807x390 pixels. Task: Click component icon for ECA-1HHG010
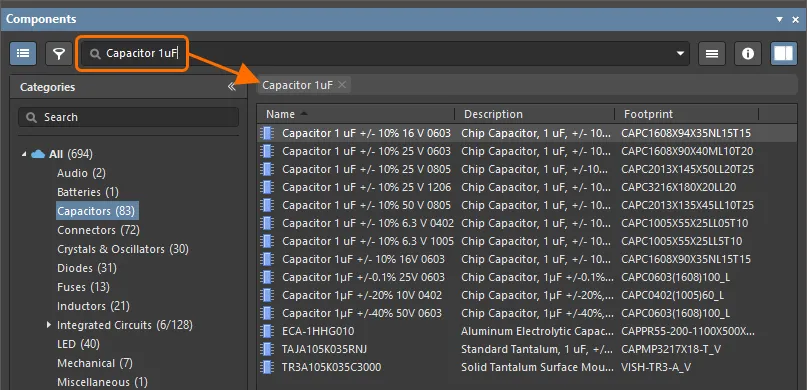[267, 331]
